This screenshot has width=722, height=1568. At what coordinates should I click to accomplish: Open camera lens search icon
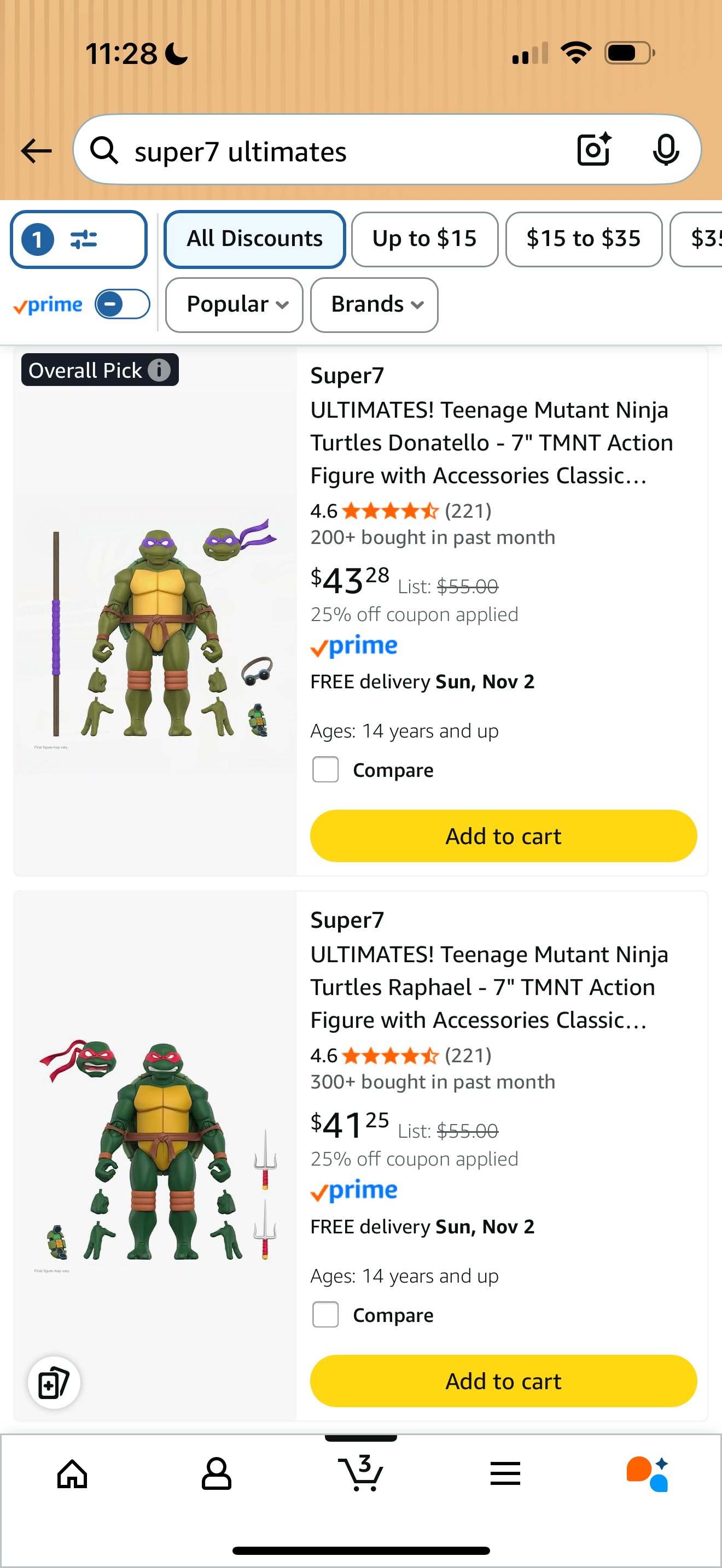pos(593,150)
